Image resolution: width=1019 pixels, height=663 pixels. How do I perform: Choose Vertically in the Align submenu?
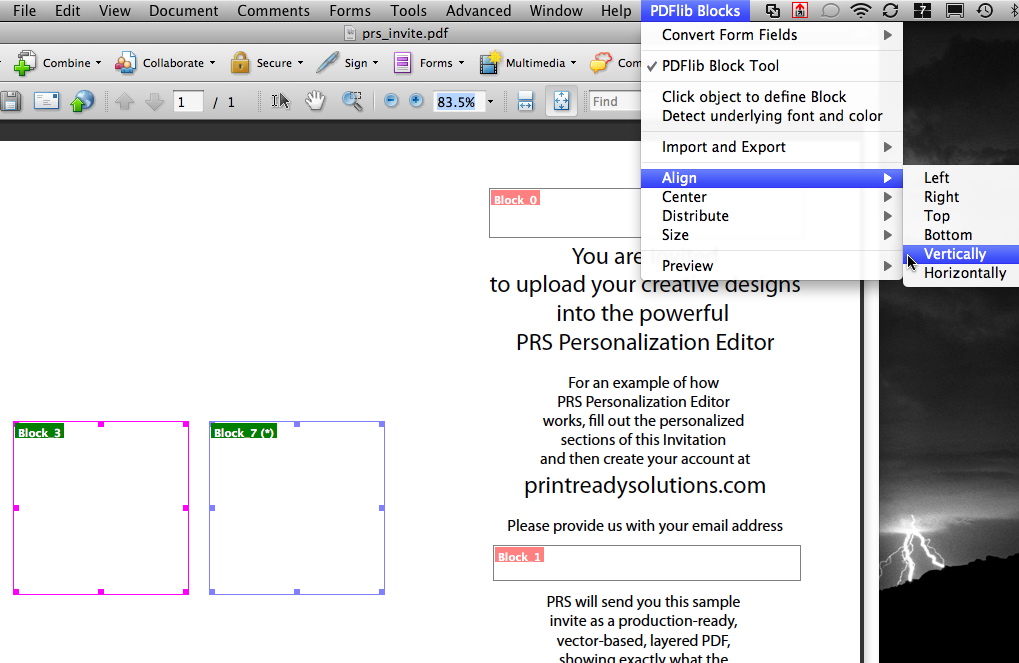(x=961, y=254)
